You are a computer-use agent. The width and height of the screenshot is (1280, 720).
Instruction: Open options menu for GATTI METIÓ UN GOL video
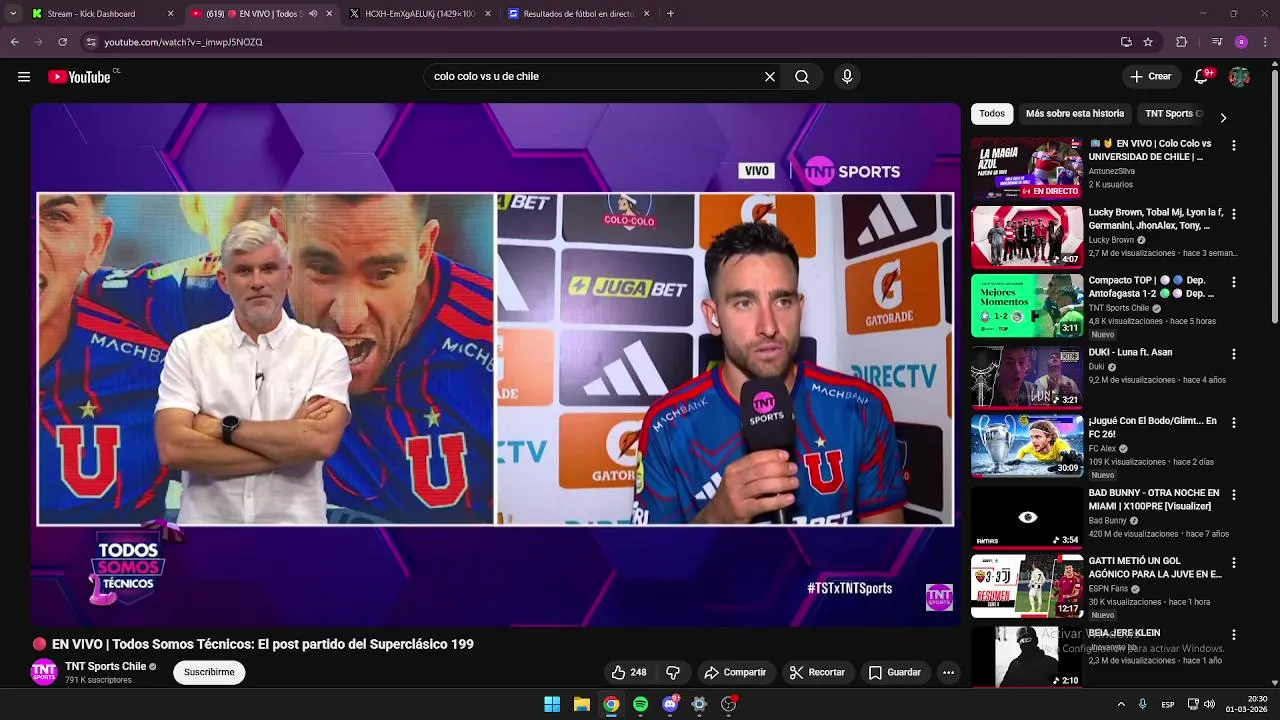pos(1233,563)
